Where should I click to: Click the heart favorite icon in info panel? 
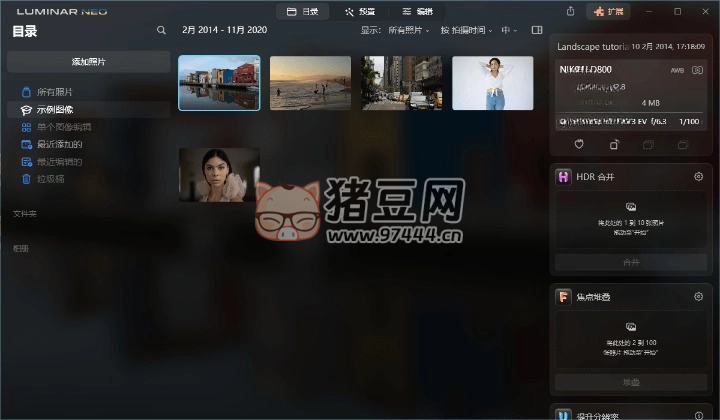click(579, 145)
